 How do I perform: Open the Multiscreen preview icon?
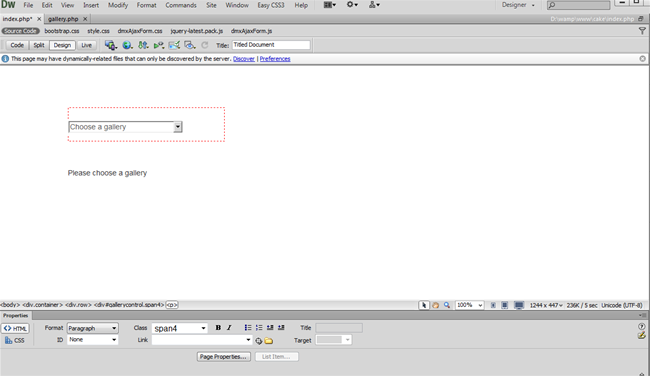tap(110, 45)
